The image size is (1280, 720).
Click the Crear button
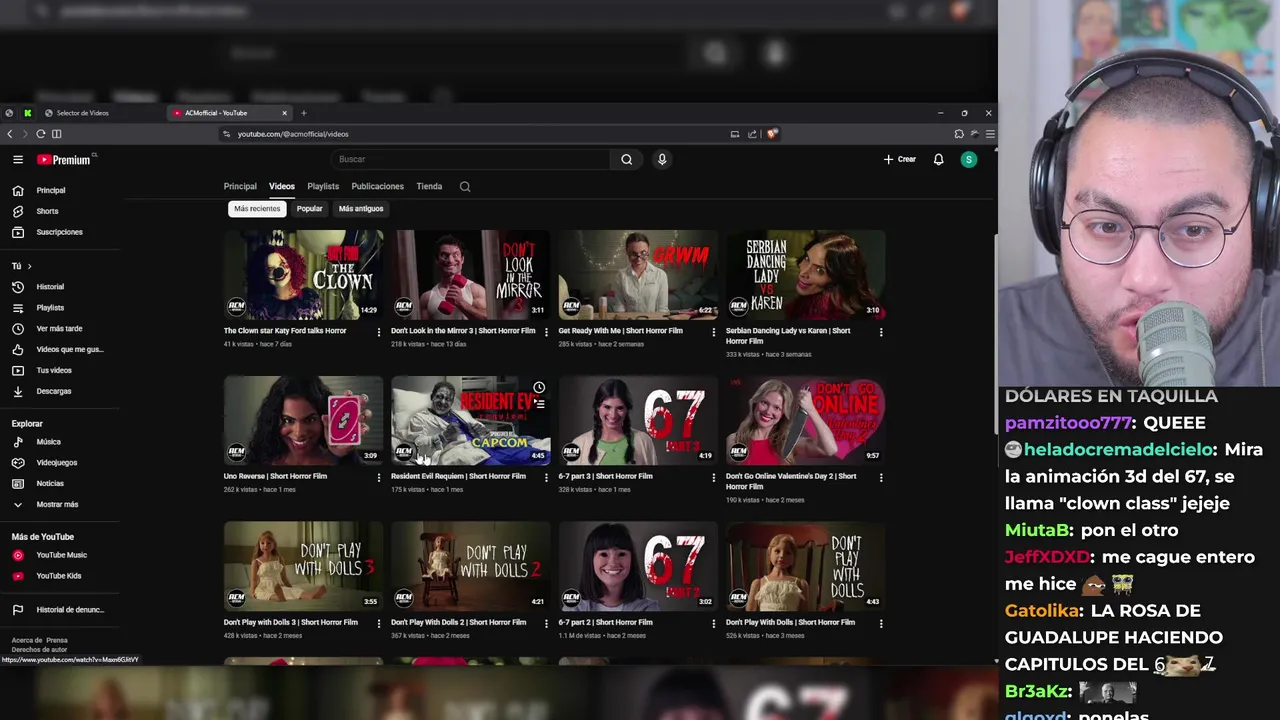(x=899, y=159)
